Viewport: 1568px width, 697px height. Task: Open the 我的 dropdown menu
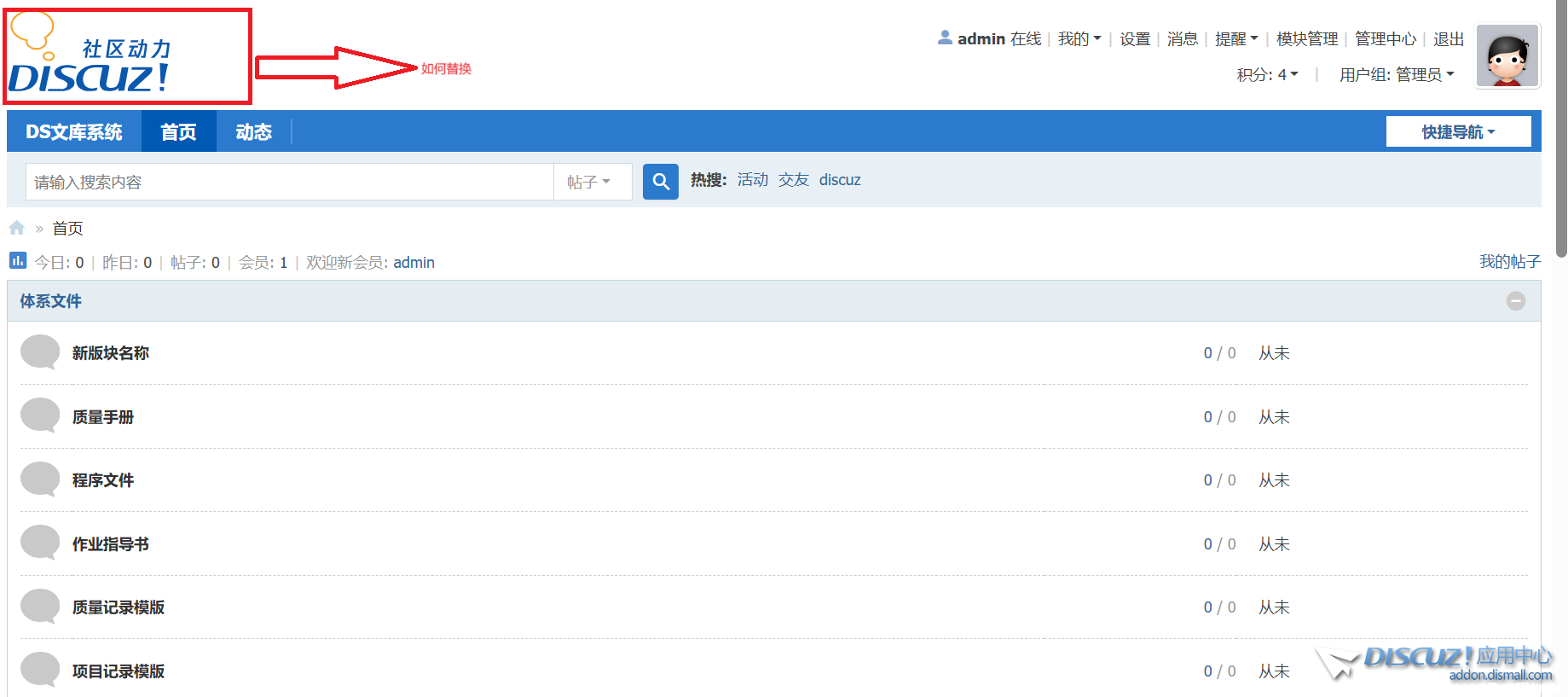(x=1079, y=39)
